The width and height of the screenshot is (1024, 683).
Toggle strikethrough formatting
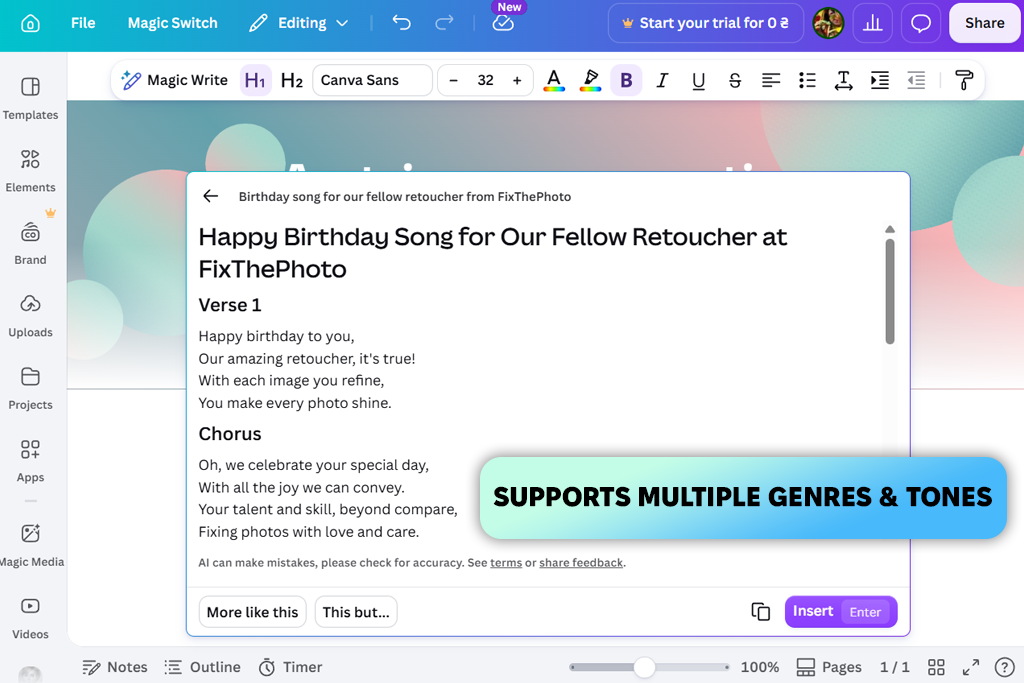coord(735,80)
